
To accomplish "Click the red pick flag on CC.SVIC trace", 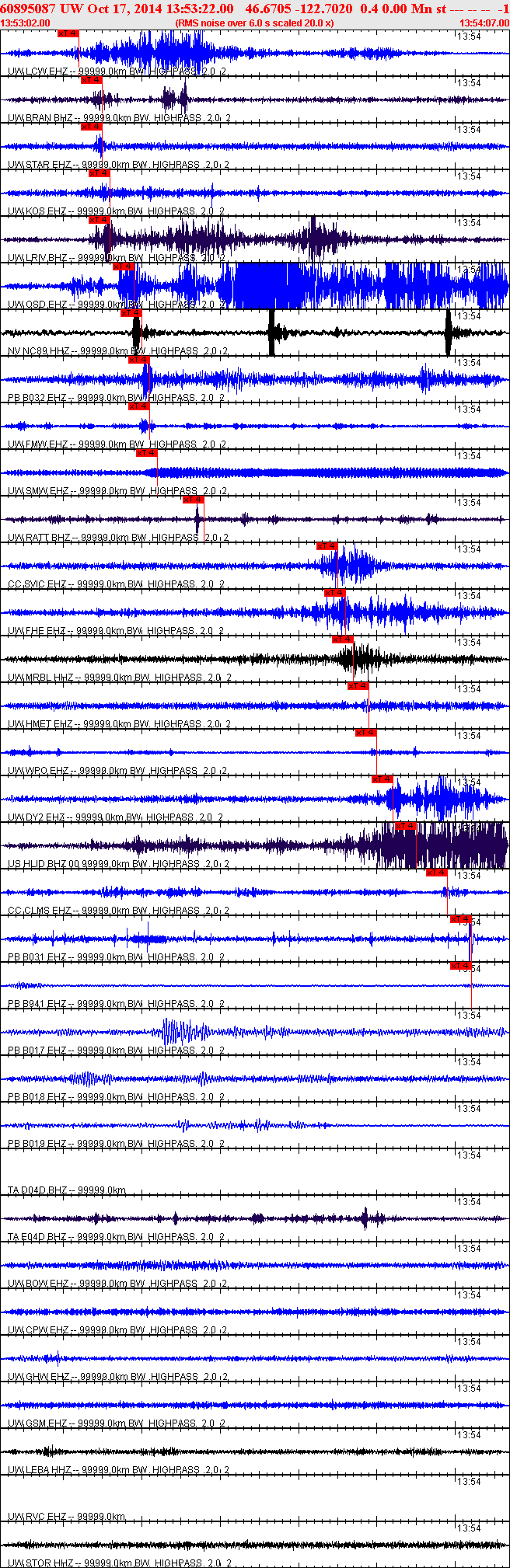I will (x=328, y=546).
